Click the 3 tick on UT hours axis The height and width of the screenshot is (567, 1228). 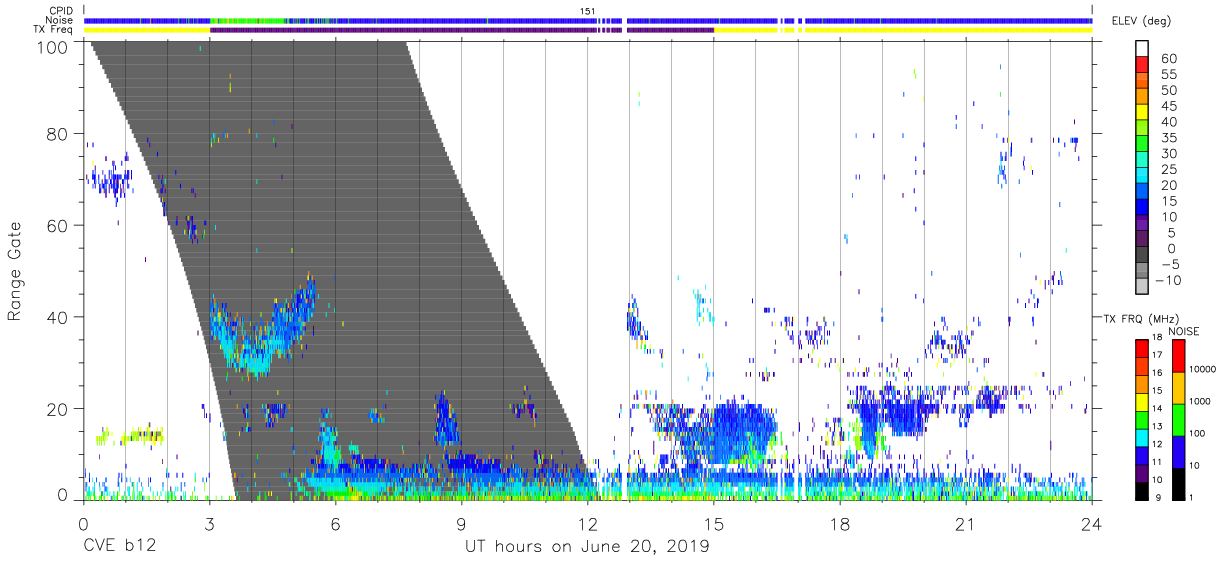pos(209,523)
